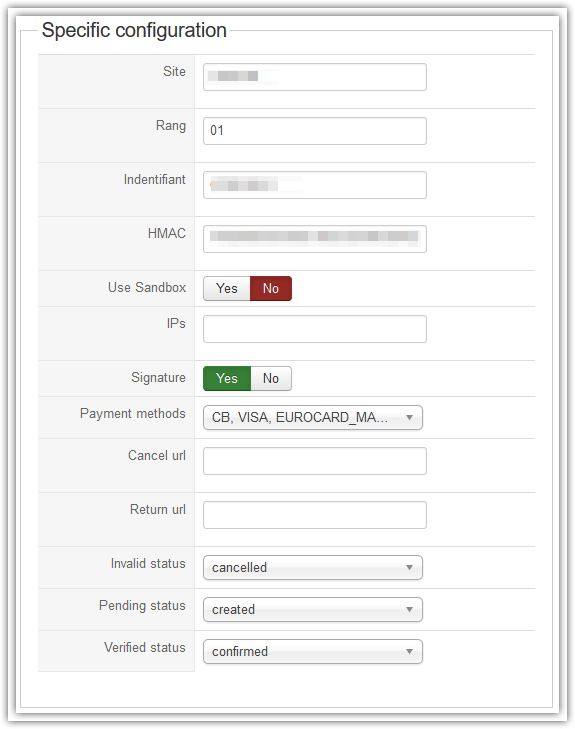Click the arrow on created dropdown

410,610
